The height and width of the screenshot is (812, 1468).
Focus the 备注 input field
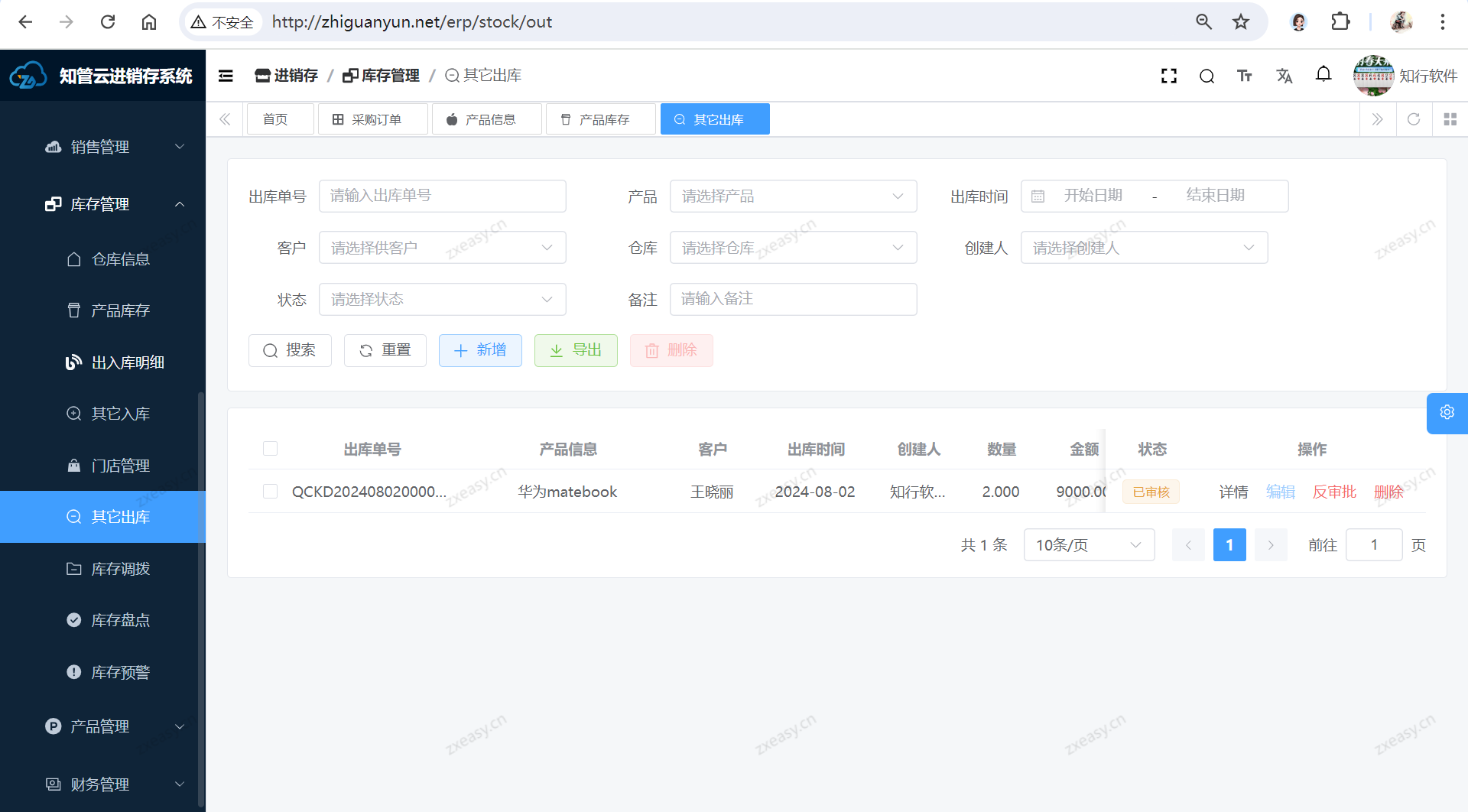tap(793, 300)
